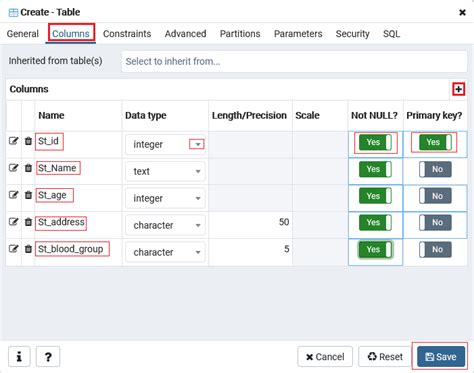
Task: Open the SQL tab
Action: coord(391,34)
